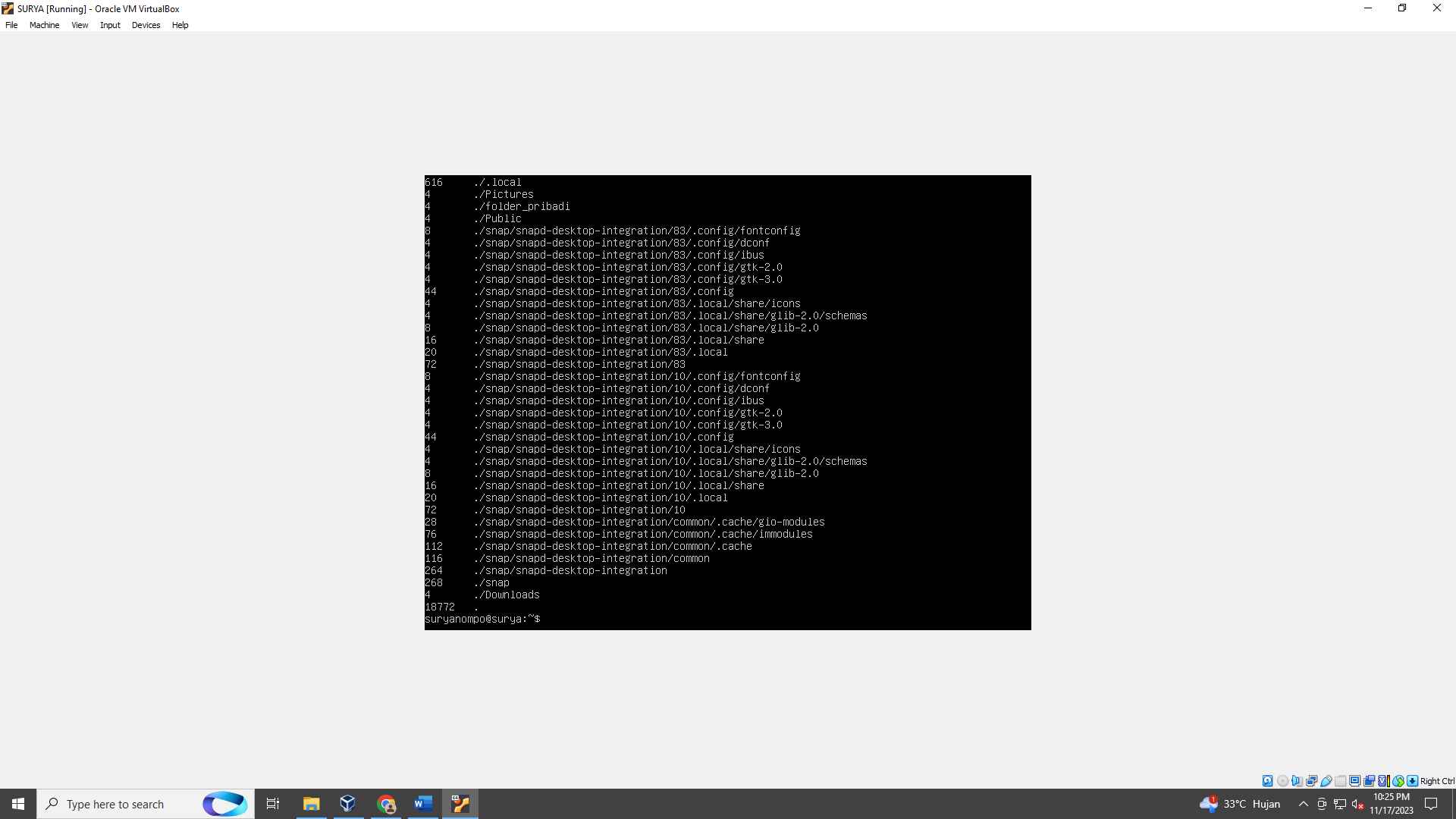The image size is (1456, 819).
Task: Click the optical disc status icon
Action: pyautogui.click(x=1282, y=781)
